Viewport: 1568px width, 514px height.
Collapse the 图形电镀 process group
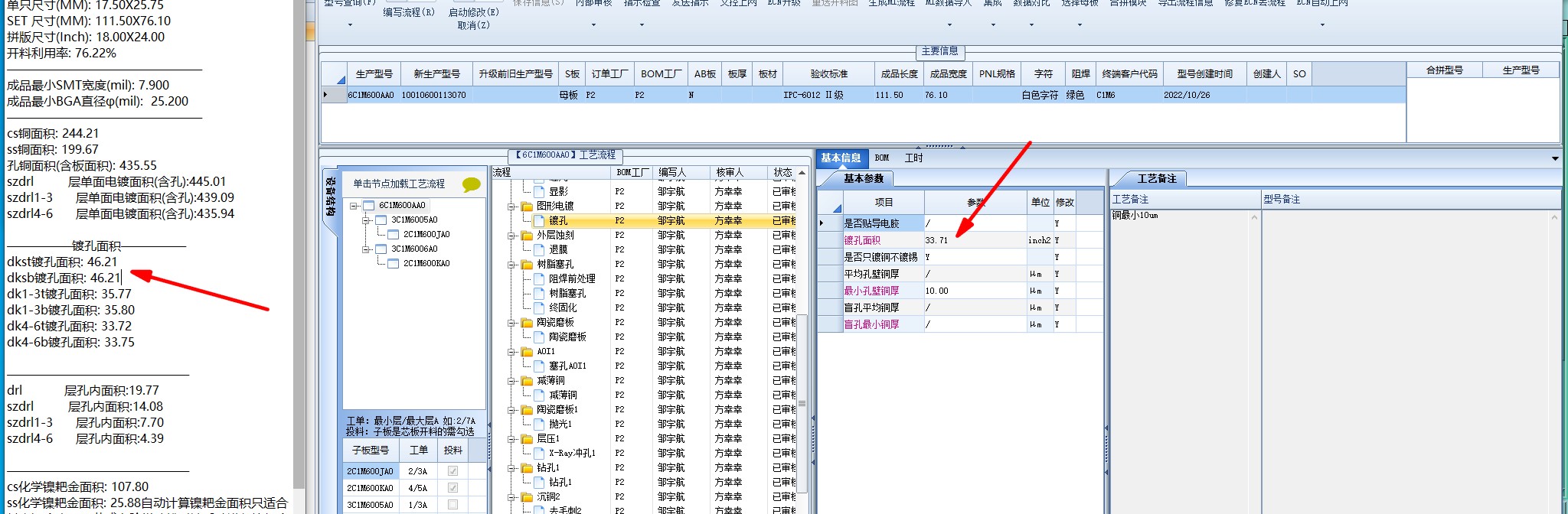click(511, 207)
